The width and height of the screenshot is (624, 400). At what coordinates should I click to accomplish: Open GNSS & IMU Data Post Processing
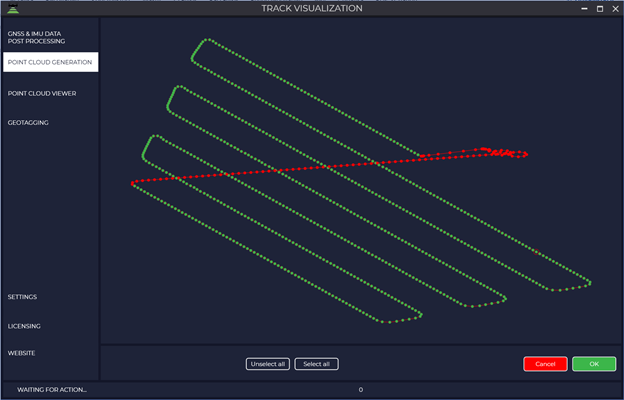35,37
